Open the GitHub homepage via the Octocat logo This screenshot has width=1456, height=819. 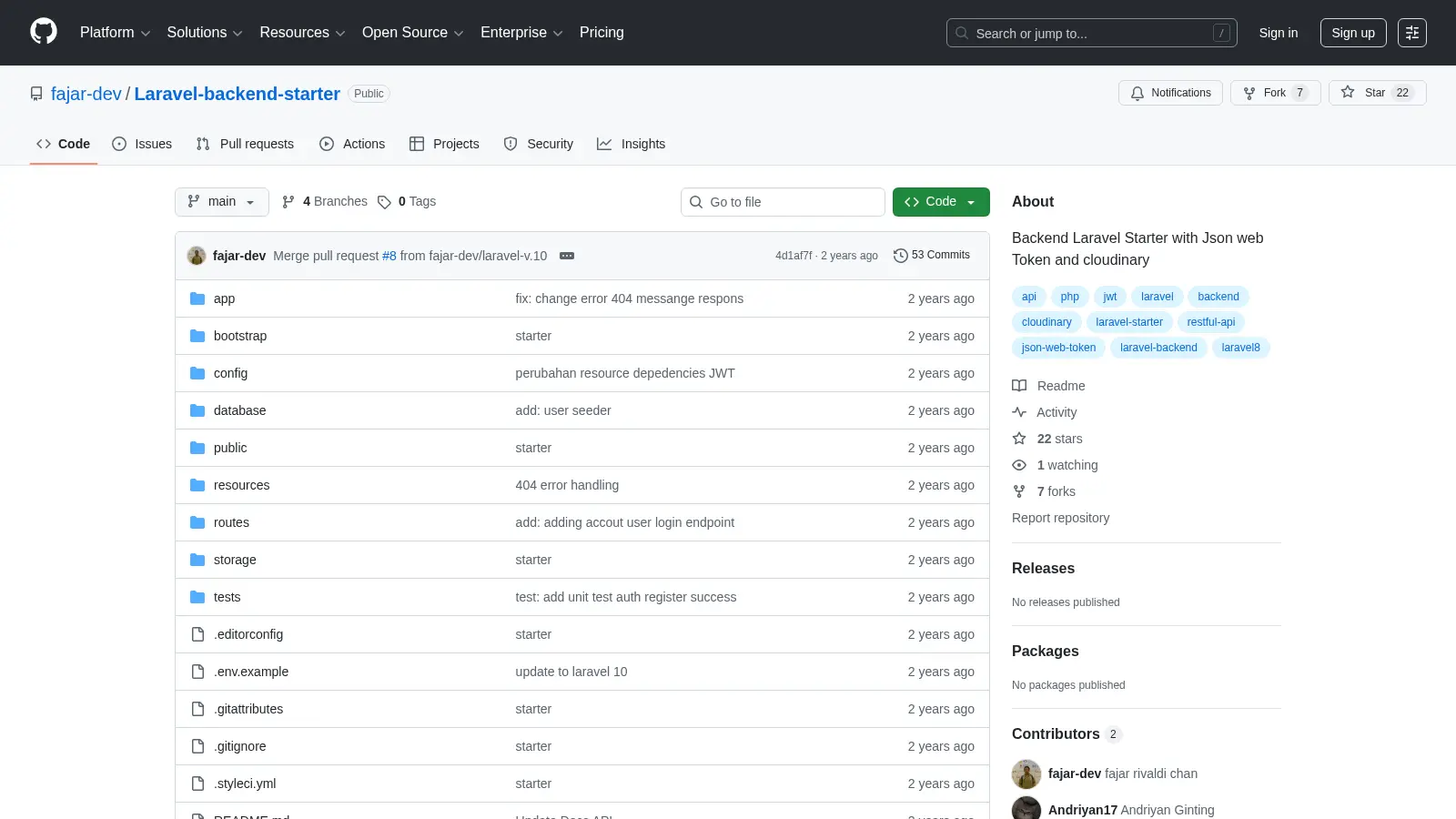(44, 32)
